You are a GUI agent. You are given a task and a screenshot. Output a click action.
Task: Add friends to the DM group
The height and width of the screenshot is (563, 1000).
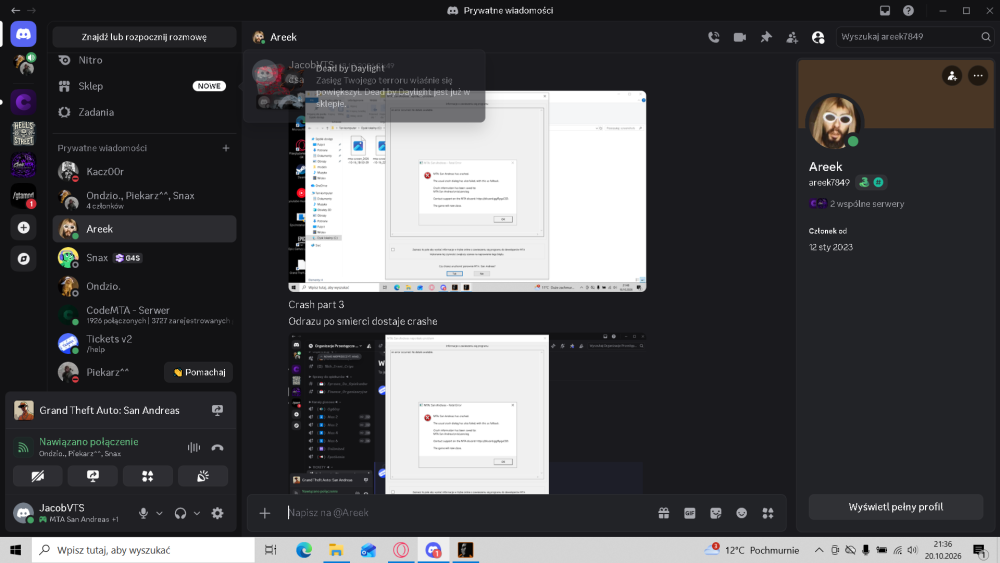coord(792,37)
